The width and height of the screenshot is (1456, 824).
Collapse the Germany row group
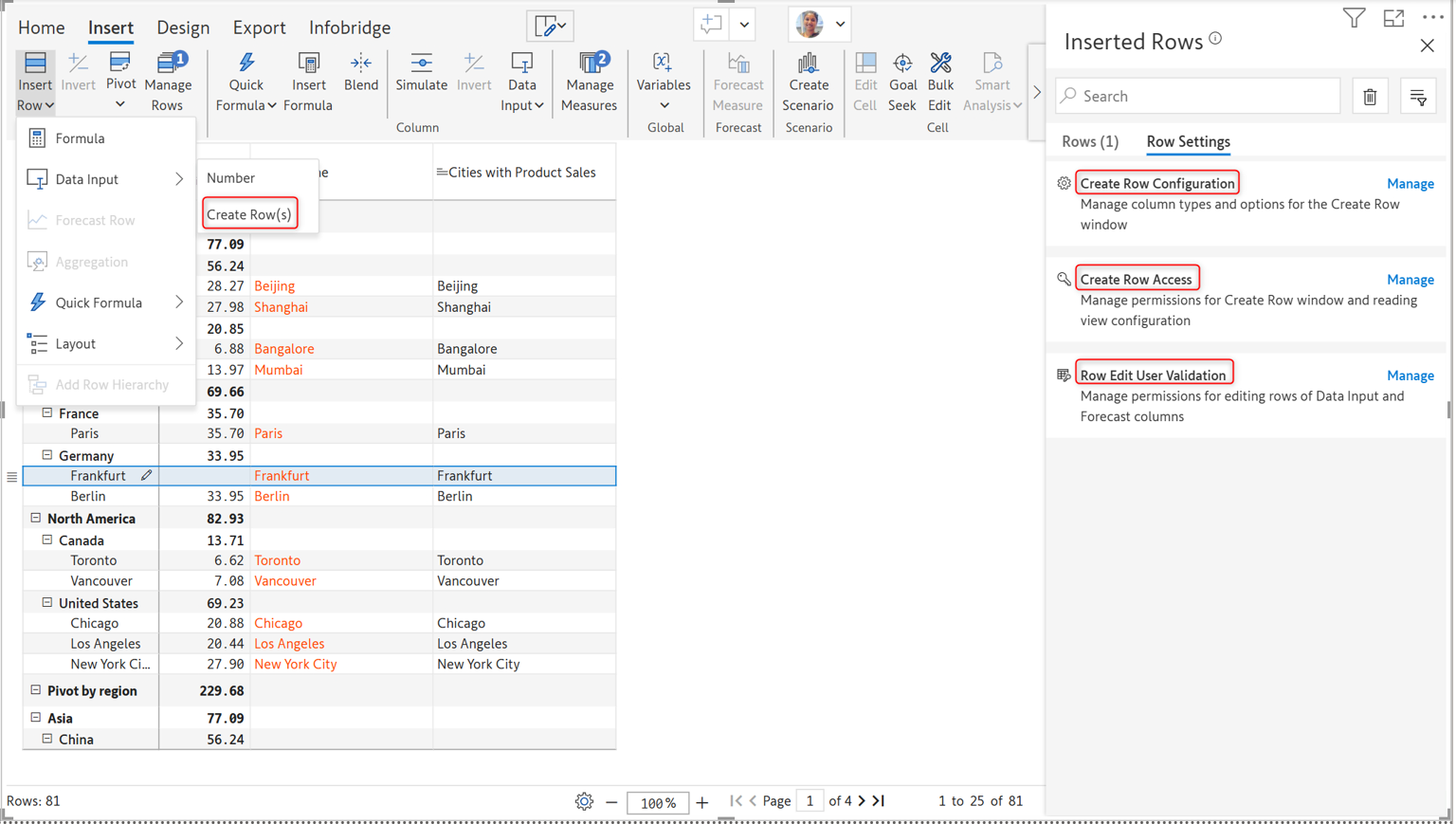point(47,455)
